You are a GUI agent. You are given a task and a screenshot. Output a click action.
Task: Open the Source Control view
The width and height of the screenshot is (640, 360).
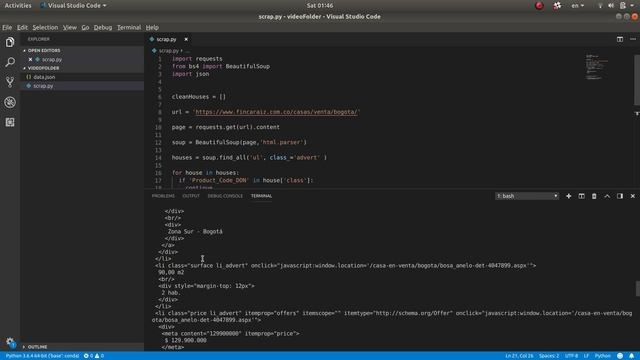(x=10, y=82)
